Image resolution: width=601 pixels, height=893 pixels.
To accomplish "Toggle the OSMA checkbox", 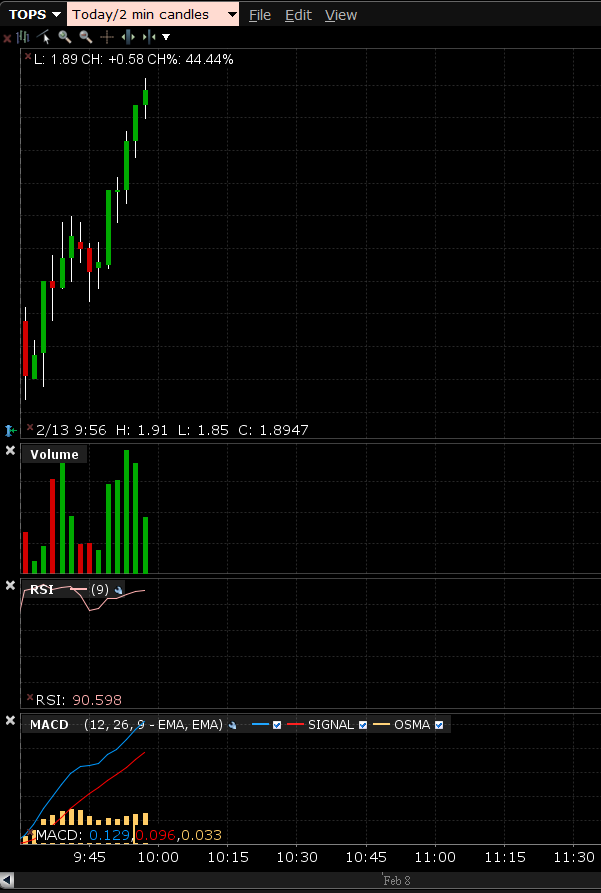I will (439, 725).
